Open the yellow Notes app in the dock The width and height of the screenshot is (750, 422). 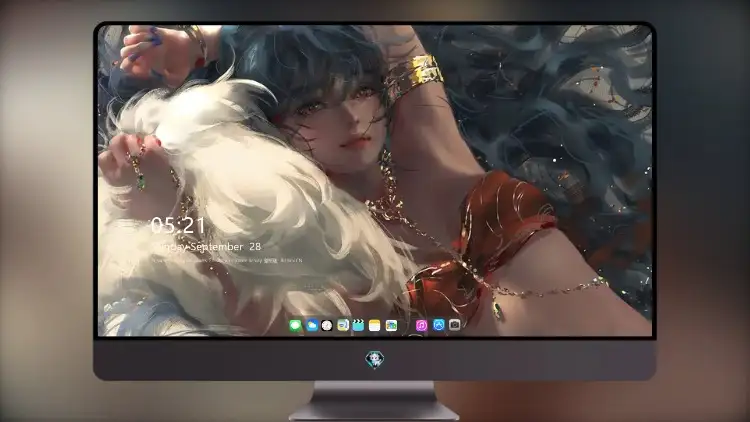click(375, 325)
